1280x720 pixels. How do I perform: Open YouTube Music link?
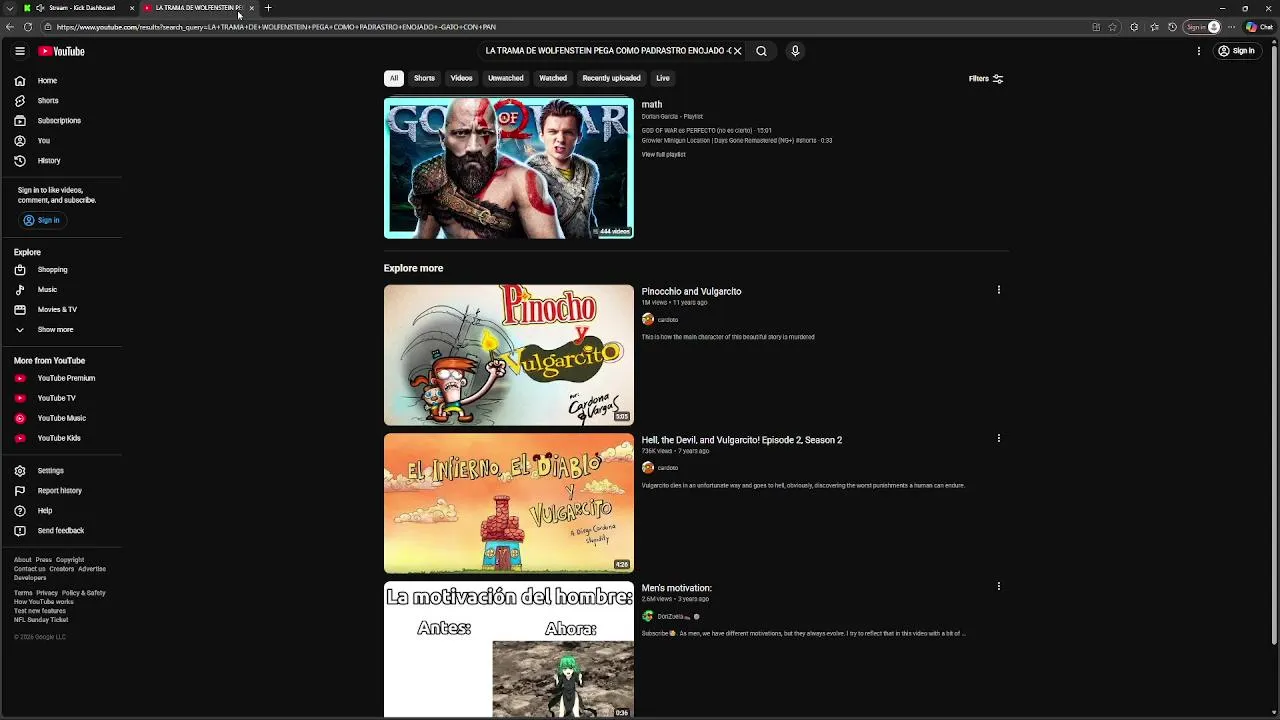click(x=62, y=418)
